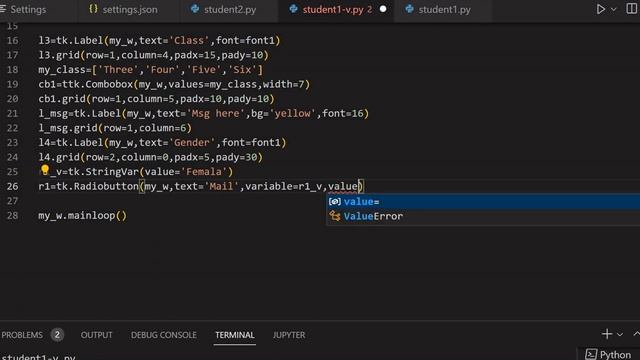Add a new terminal with the plus icon
Viewport: 640px width, 360px height.
point(607,334)
